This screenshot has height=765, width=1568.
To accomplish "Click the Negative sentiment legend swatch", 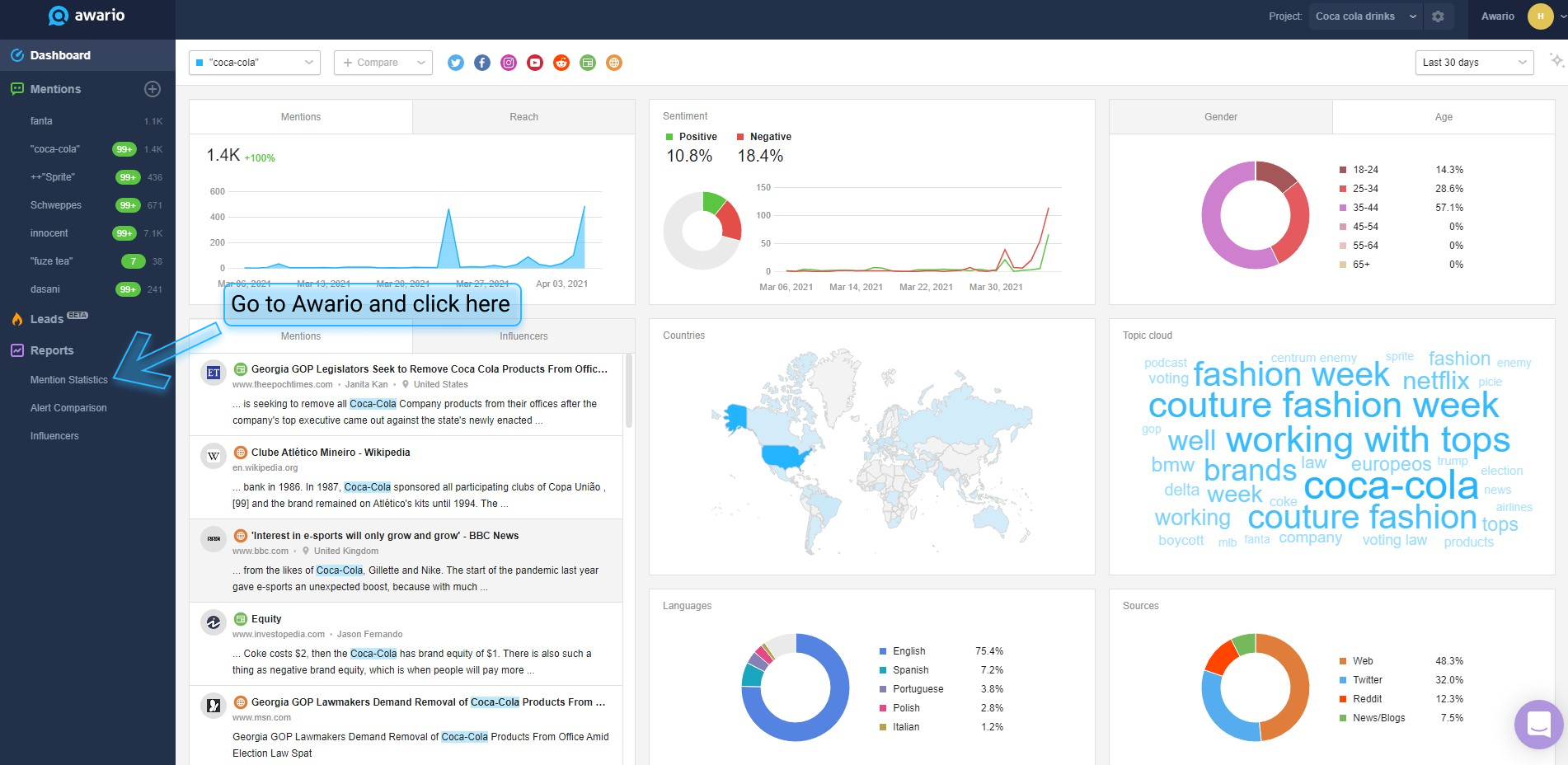I will 740,137.
